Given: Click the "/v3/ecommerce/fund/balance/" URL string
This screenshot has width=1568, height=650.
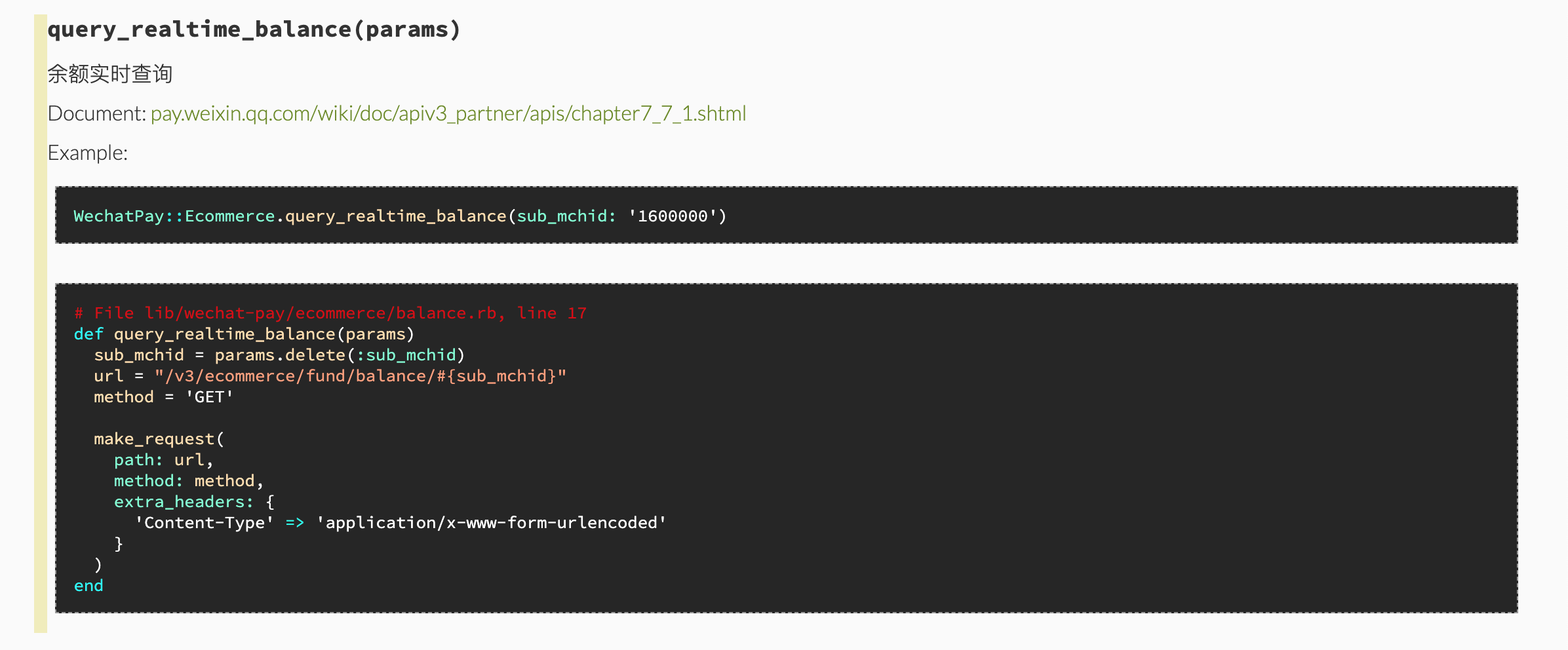Looking at the screenshot, I should tap(360, 376).
